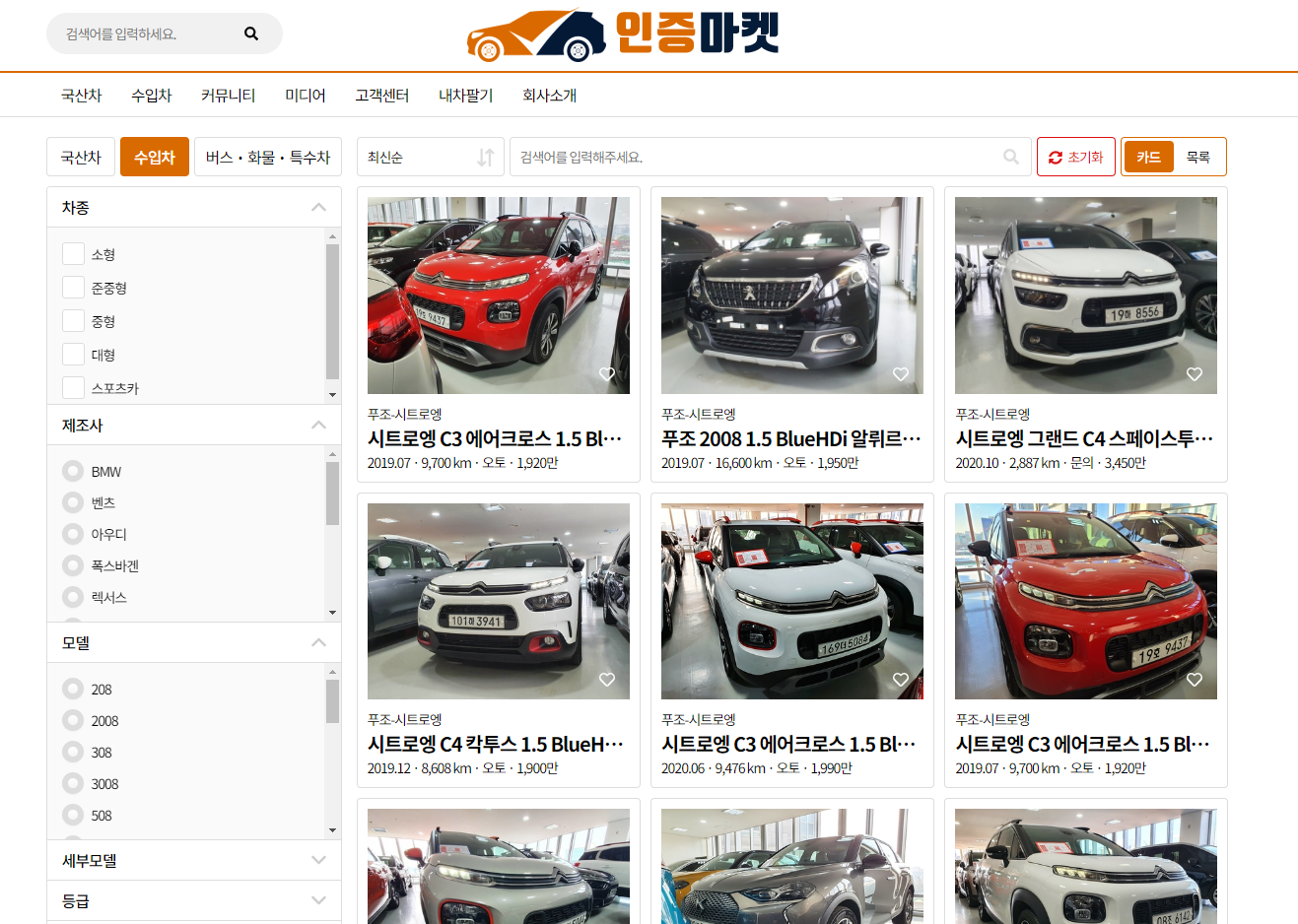The height and width of the screenshot is (924, 1298).
Task: Click the 초기화 reset button
Action: click(1076, 157)
